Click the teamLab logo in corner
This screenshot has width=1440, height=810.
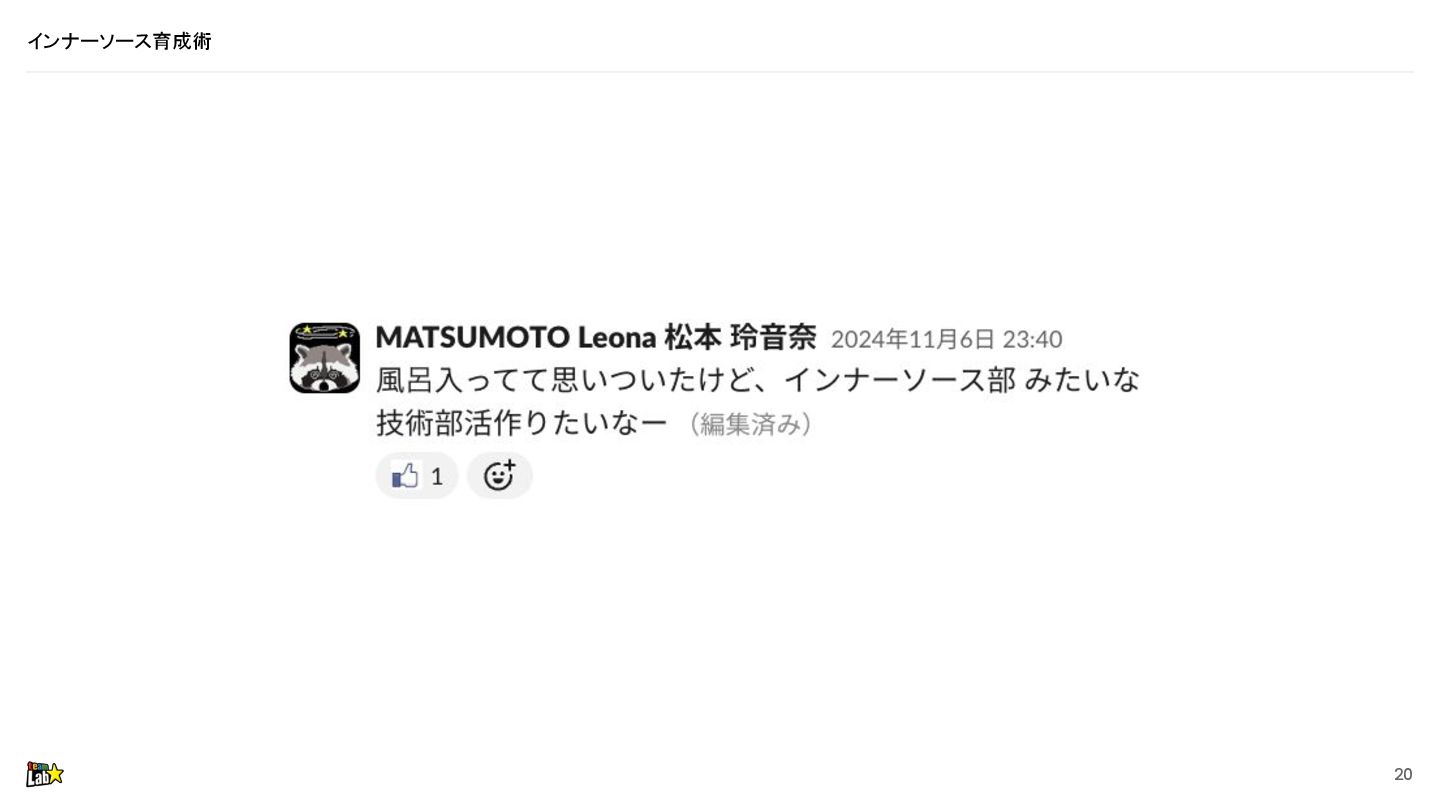44,773
